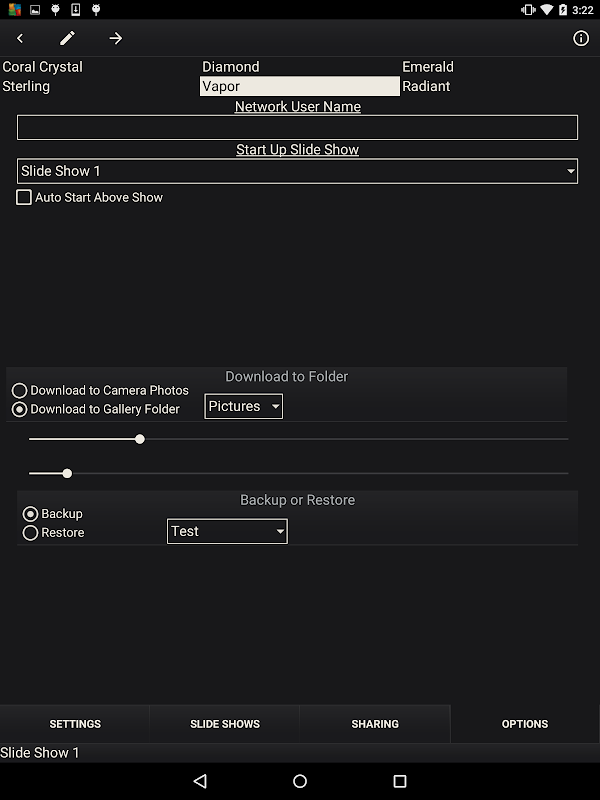Open the Test backup dropdown
Screen dimensions: 600x800
227,531
